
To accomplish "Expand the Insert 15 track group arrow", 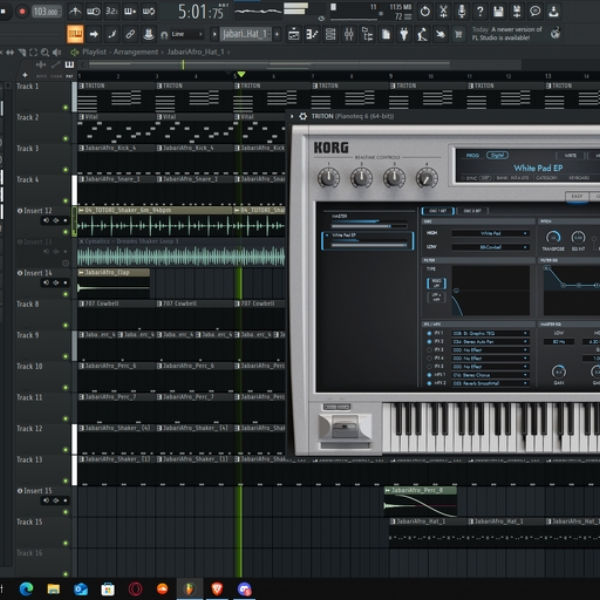I will click(x=20, y=491).
